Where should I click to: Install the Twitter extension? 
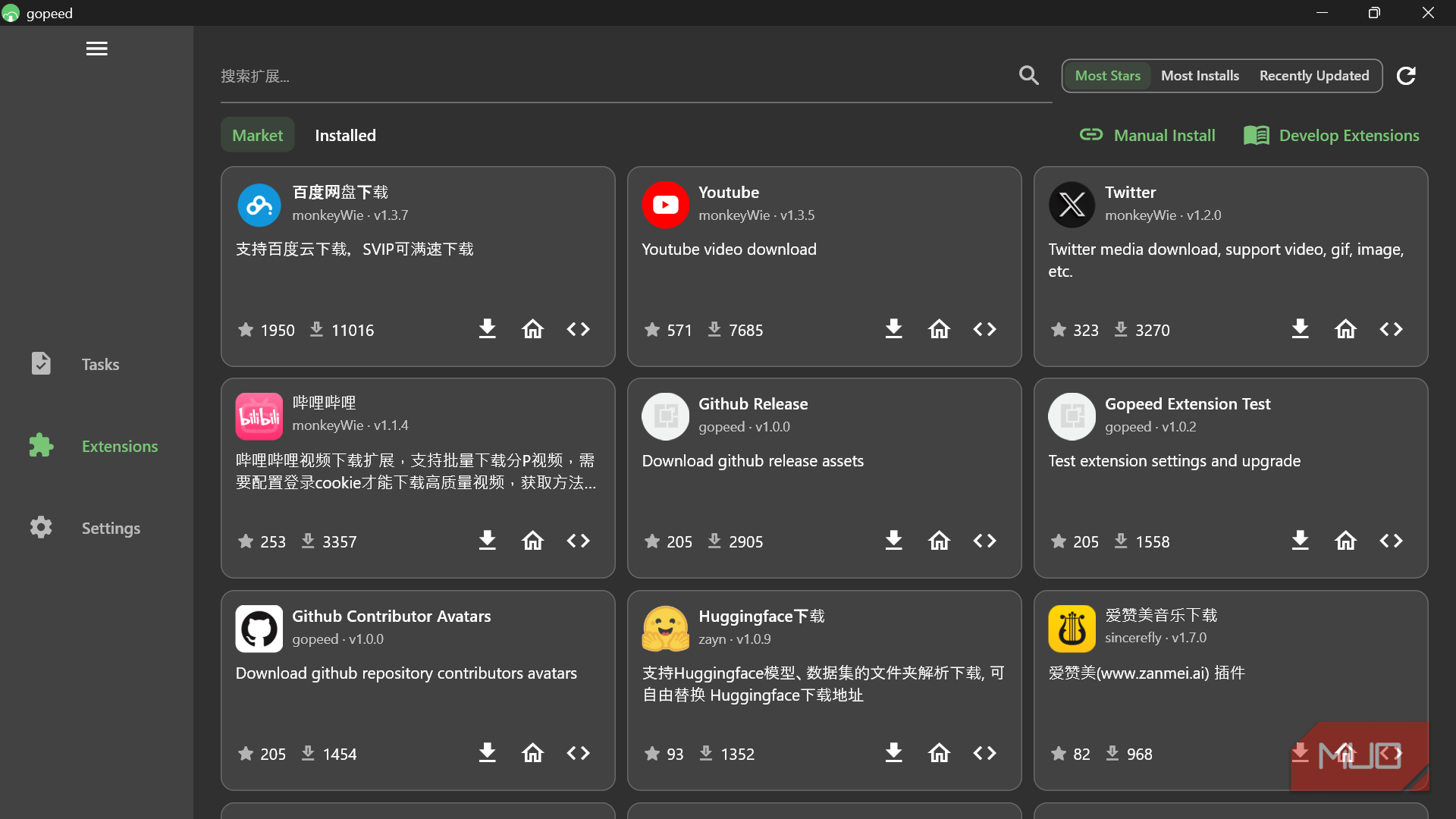[x=1300, y=329]
